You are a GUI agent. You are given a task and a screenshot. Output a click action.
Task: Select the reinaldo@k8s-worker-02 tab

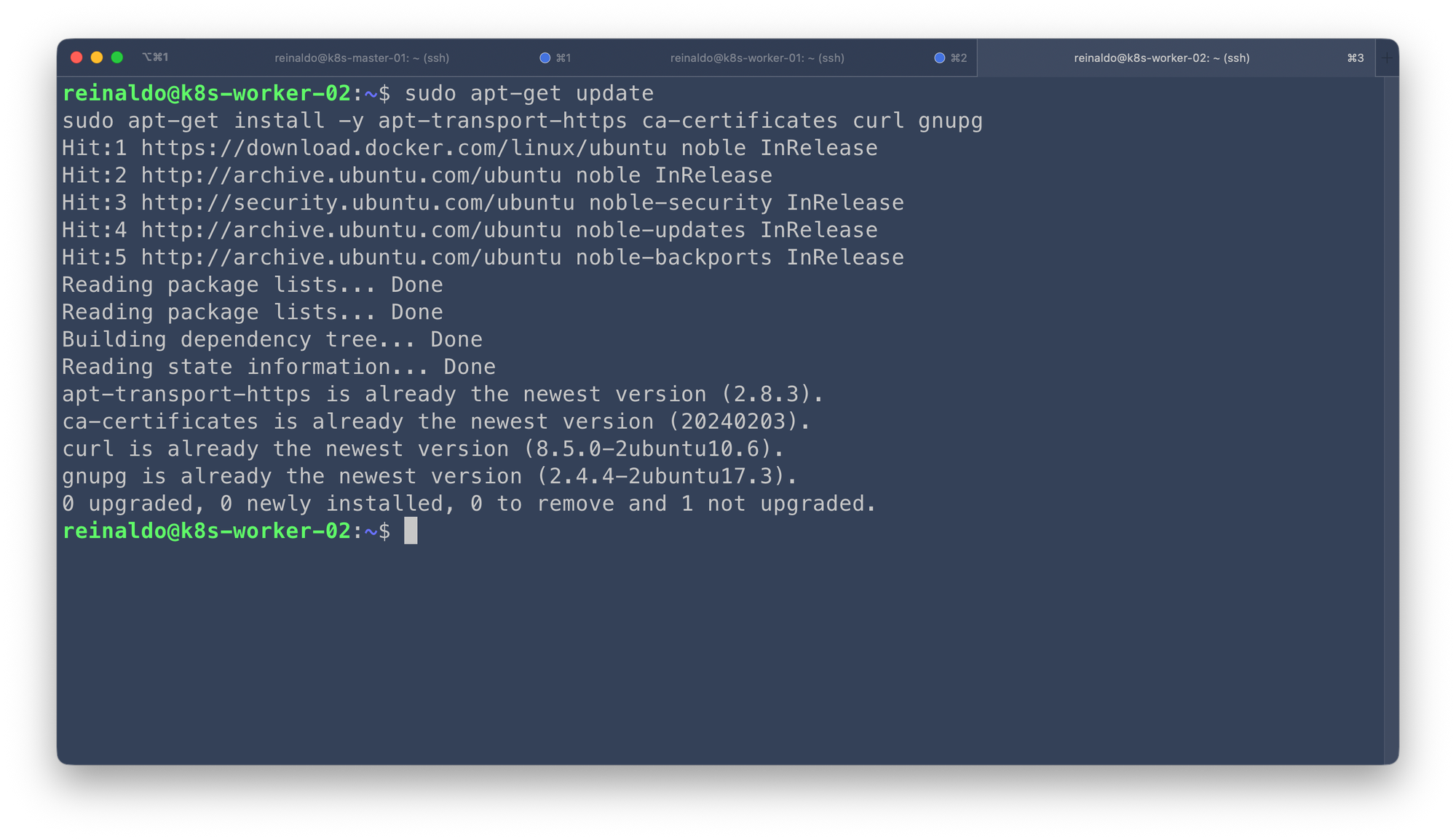coord(1161,58)
